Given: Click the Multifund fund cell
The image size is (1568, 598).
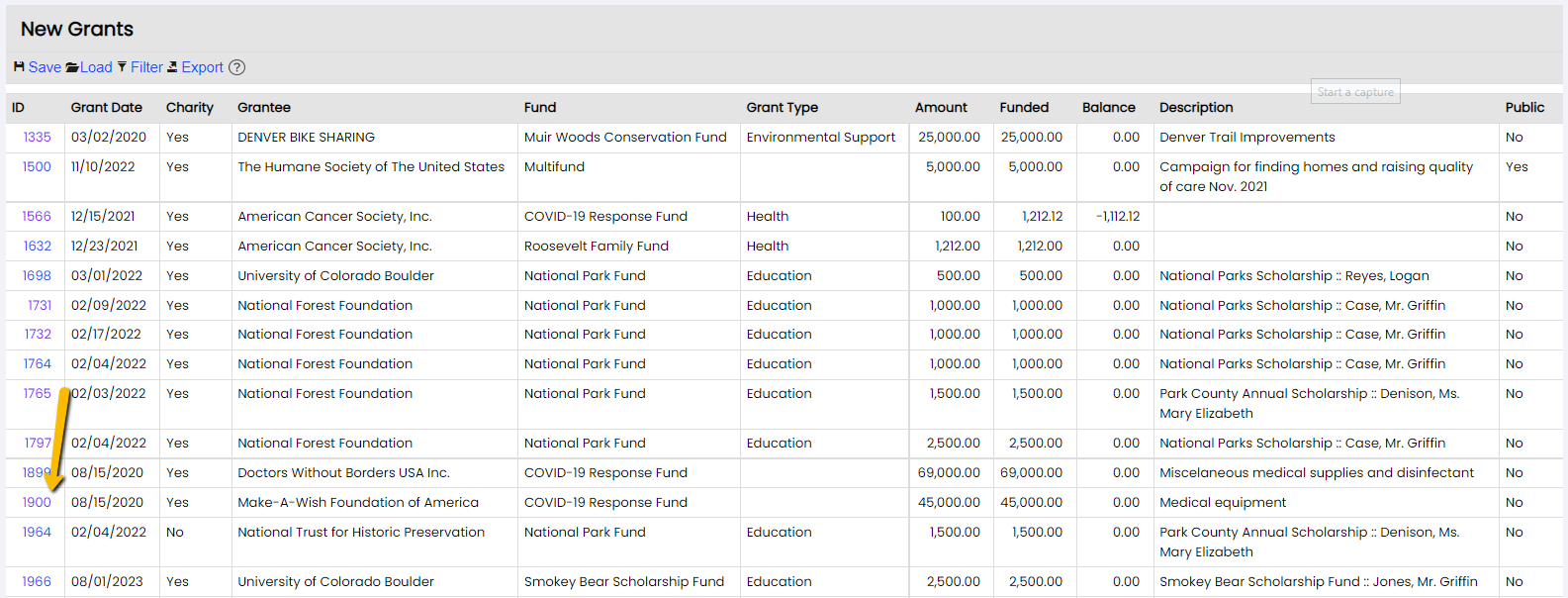Looking at the screenshot, I should [x=554, y=167].
